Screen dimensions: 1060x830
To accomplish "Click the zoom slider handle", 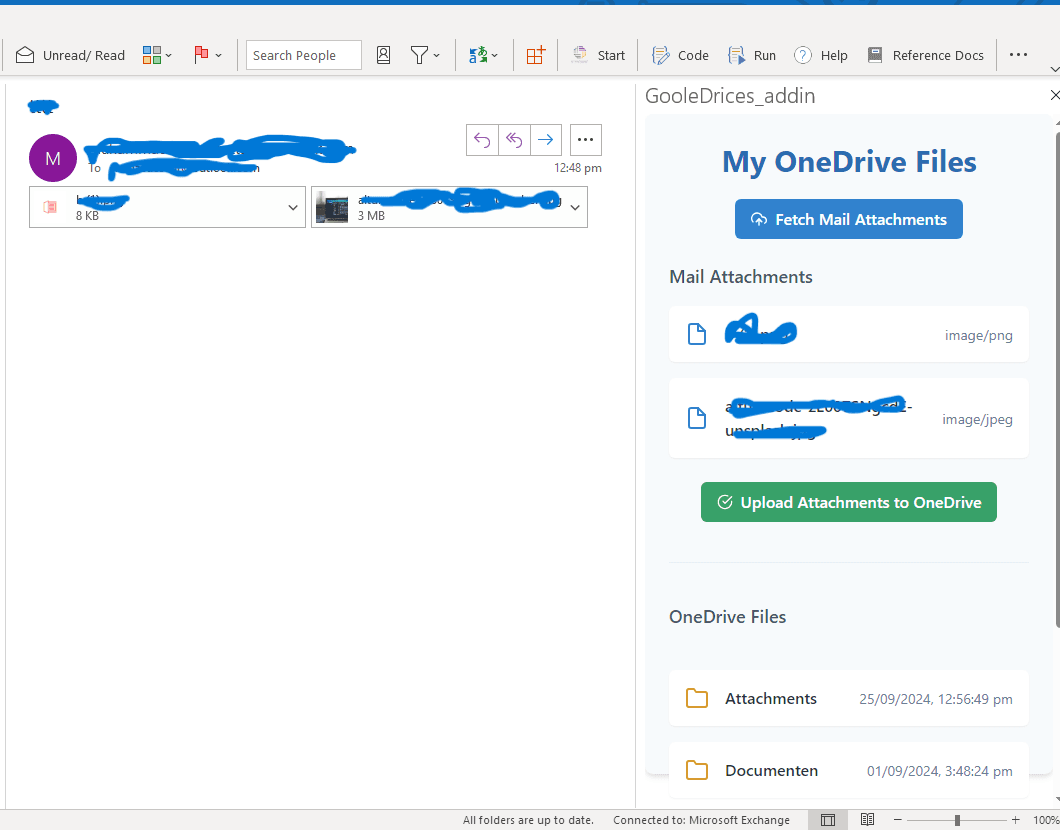I will (x=957, y=820).
